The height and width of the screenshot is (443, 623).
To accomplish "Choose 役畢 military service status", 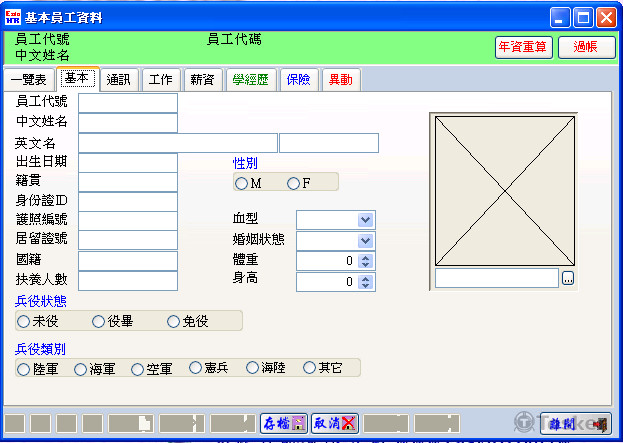I will [98, 321].
